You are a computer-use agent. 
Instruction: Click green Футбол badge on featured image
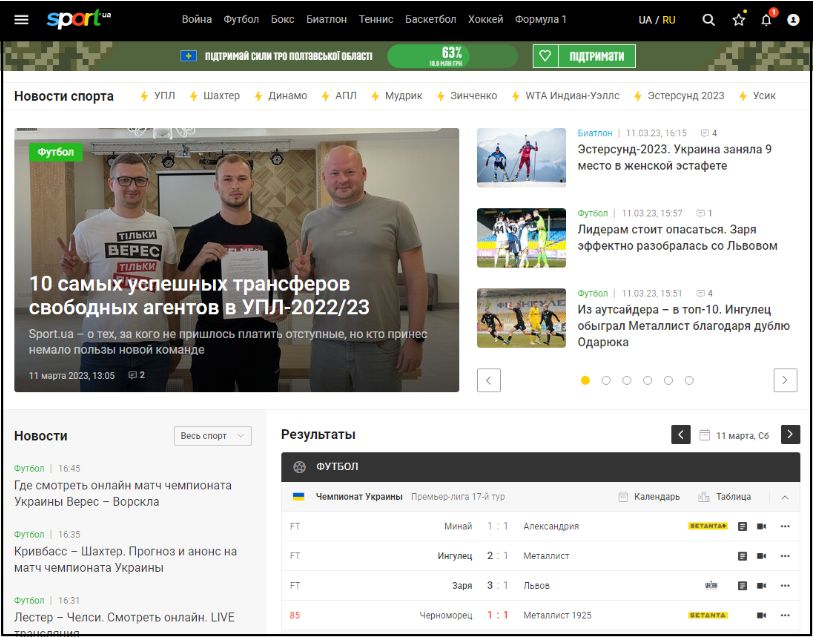click(x=56, y=152)
